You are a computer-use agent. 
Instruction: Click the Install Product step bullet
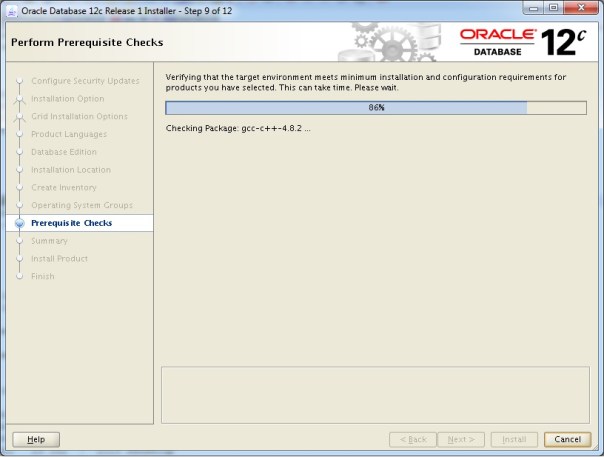19,259
